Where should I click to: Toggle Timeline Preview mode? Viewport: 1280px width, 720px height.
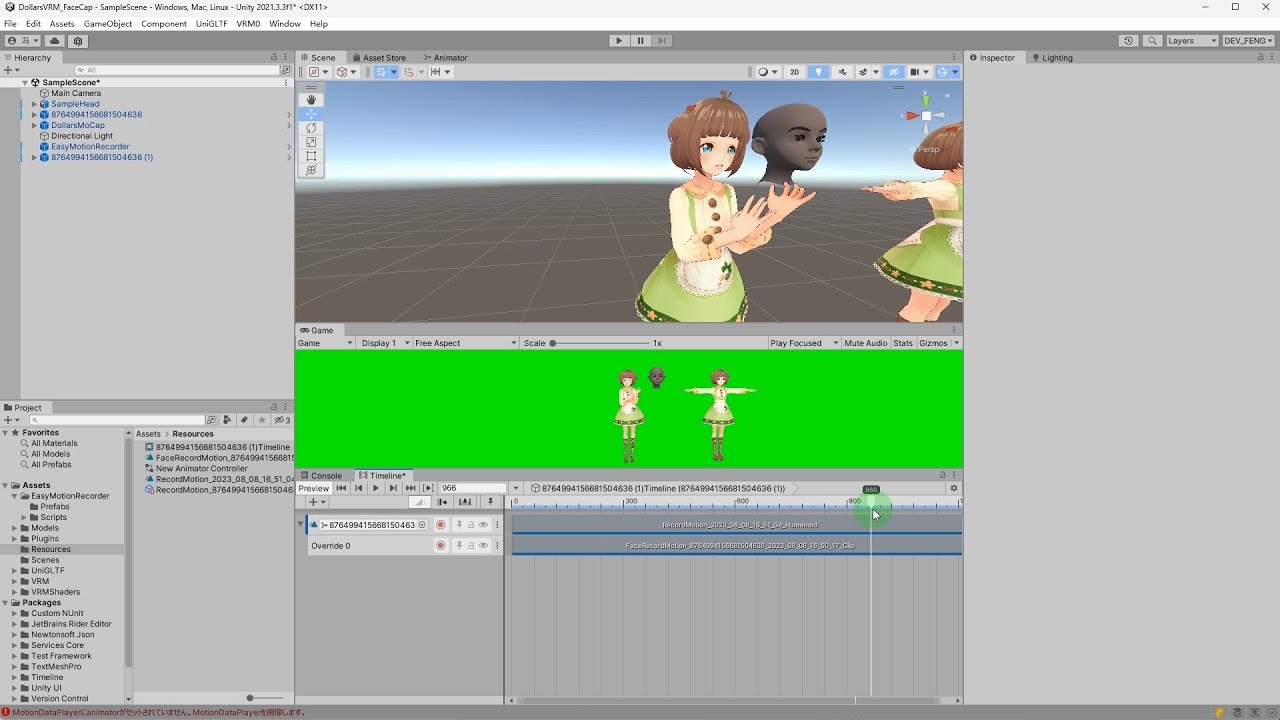pos(314,488)
